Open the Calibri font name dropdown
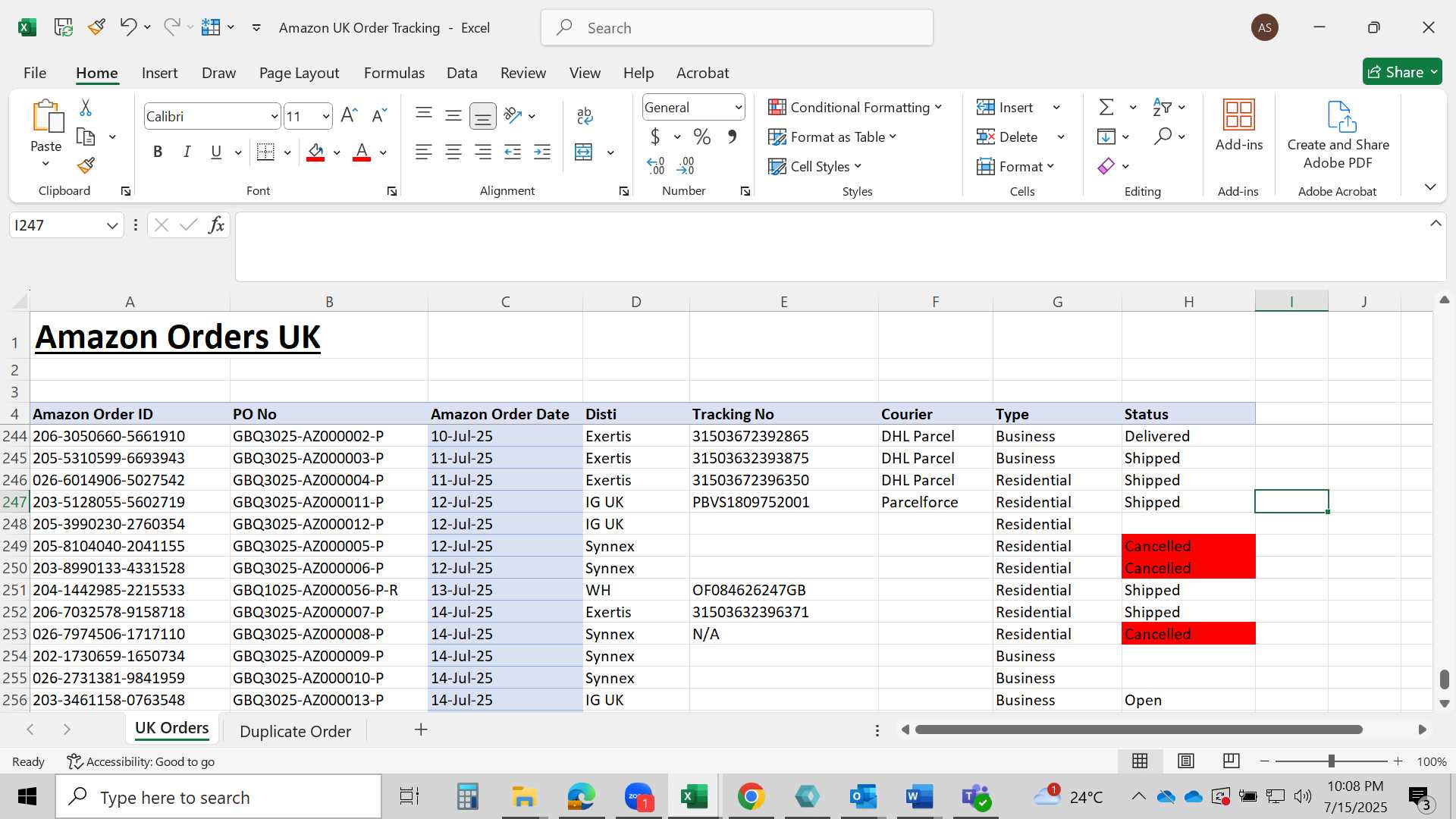Viewport: 1456px width, 819px height. click(x=274, y=117)
